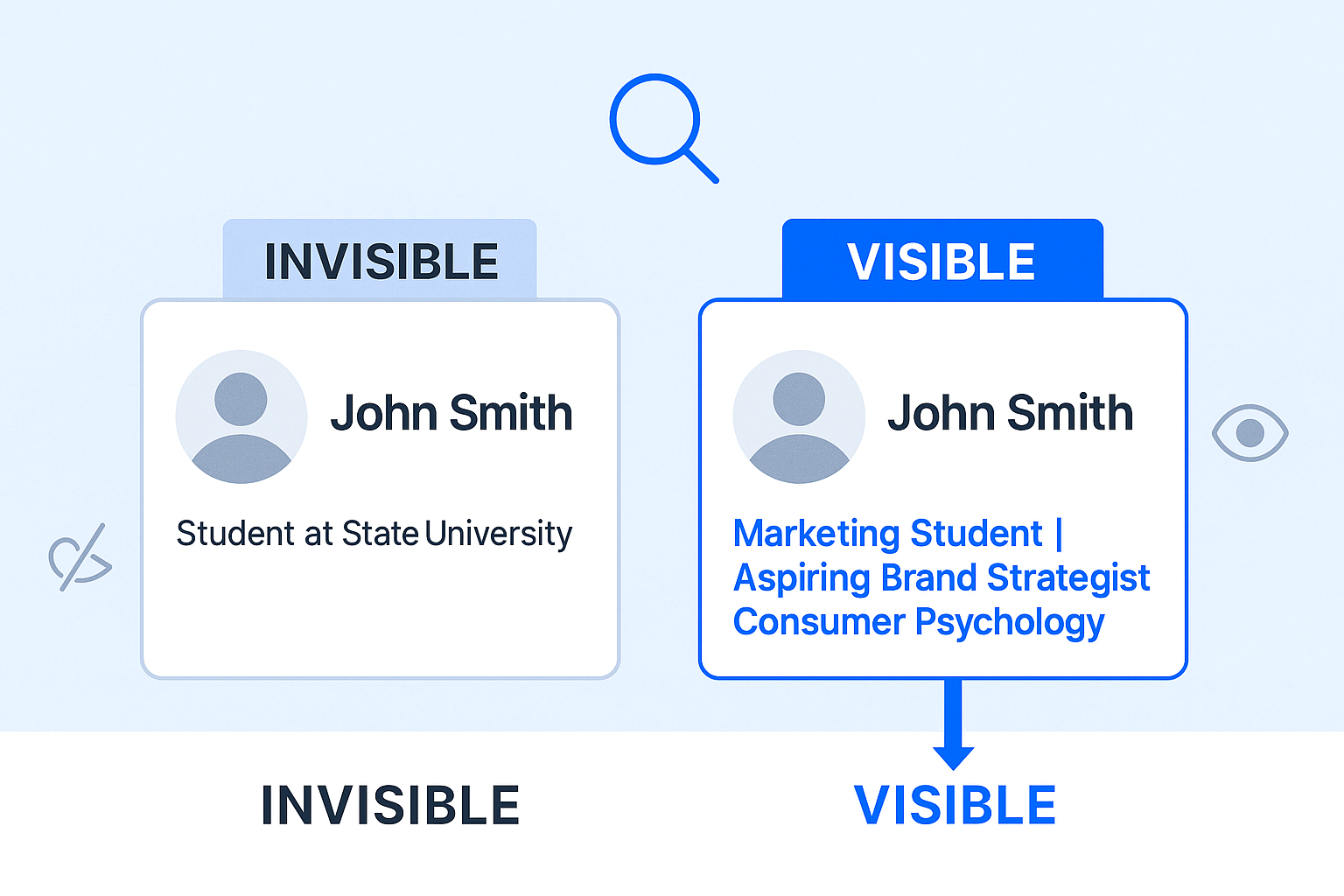Select the avatar on the visible card

(x=798, y=416)
